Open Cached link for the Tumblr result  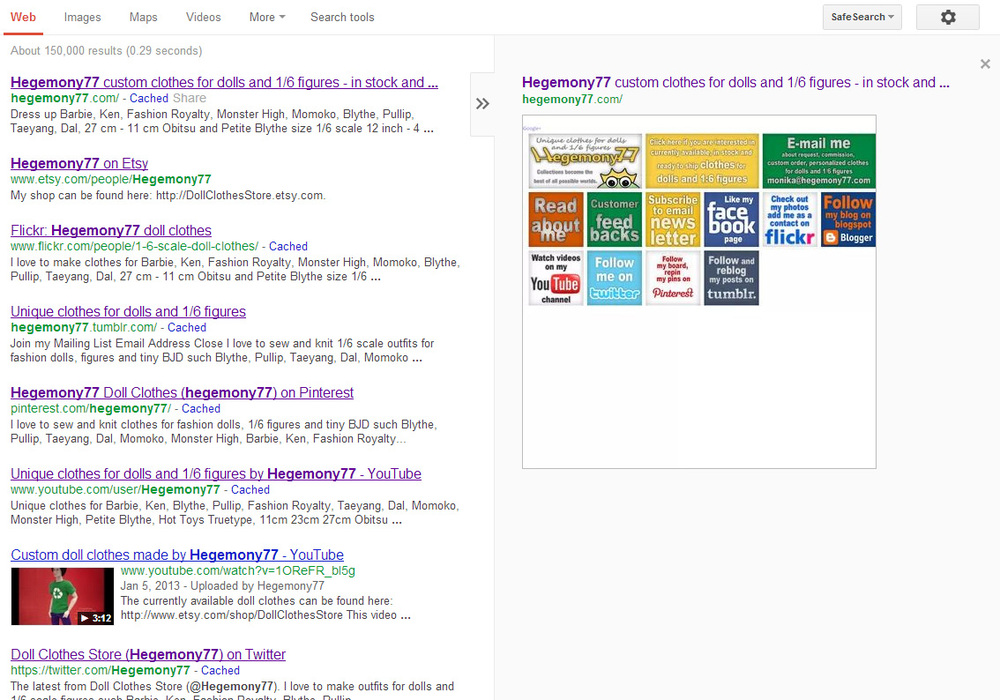coord(187,327)
